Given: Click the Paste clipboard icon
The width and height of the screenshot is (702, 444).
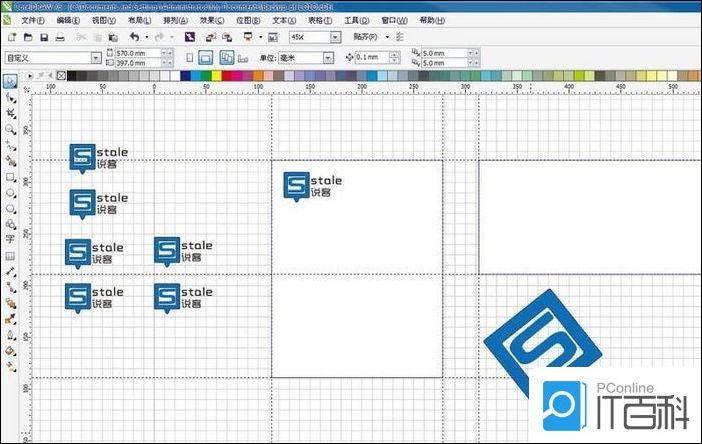Looking at the screenshot, I should [113, 37].
